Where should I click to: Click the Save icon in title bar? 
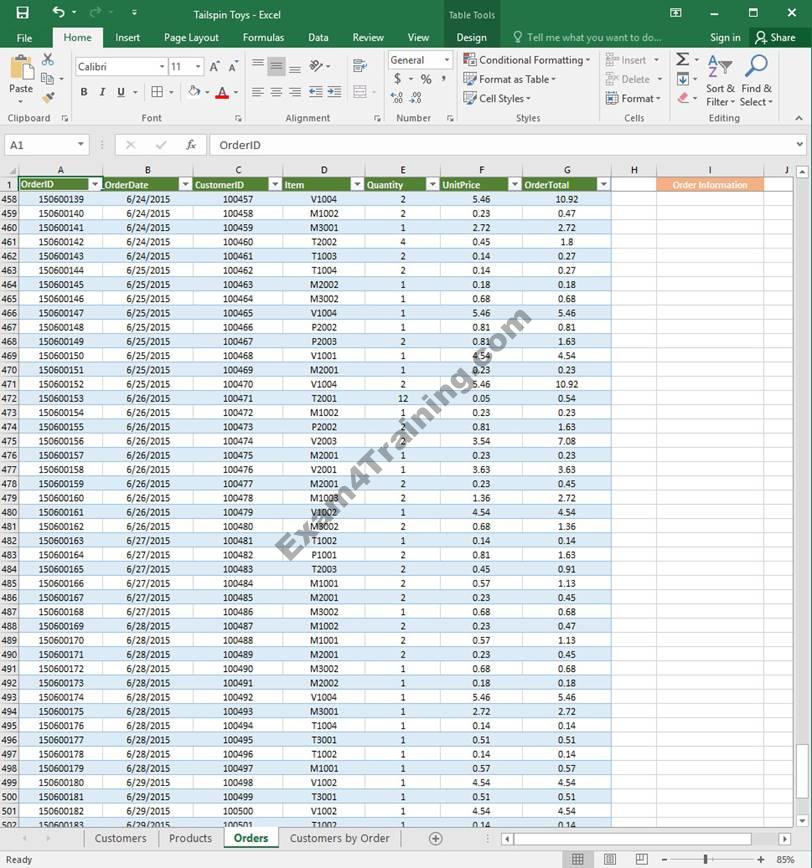[22, 13]
